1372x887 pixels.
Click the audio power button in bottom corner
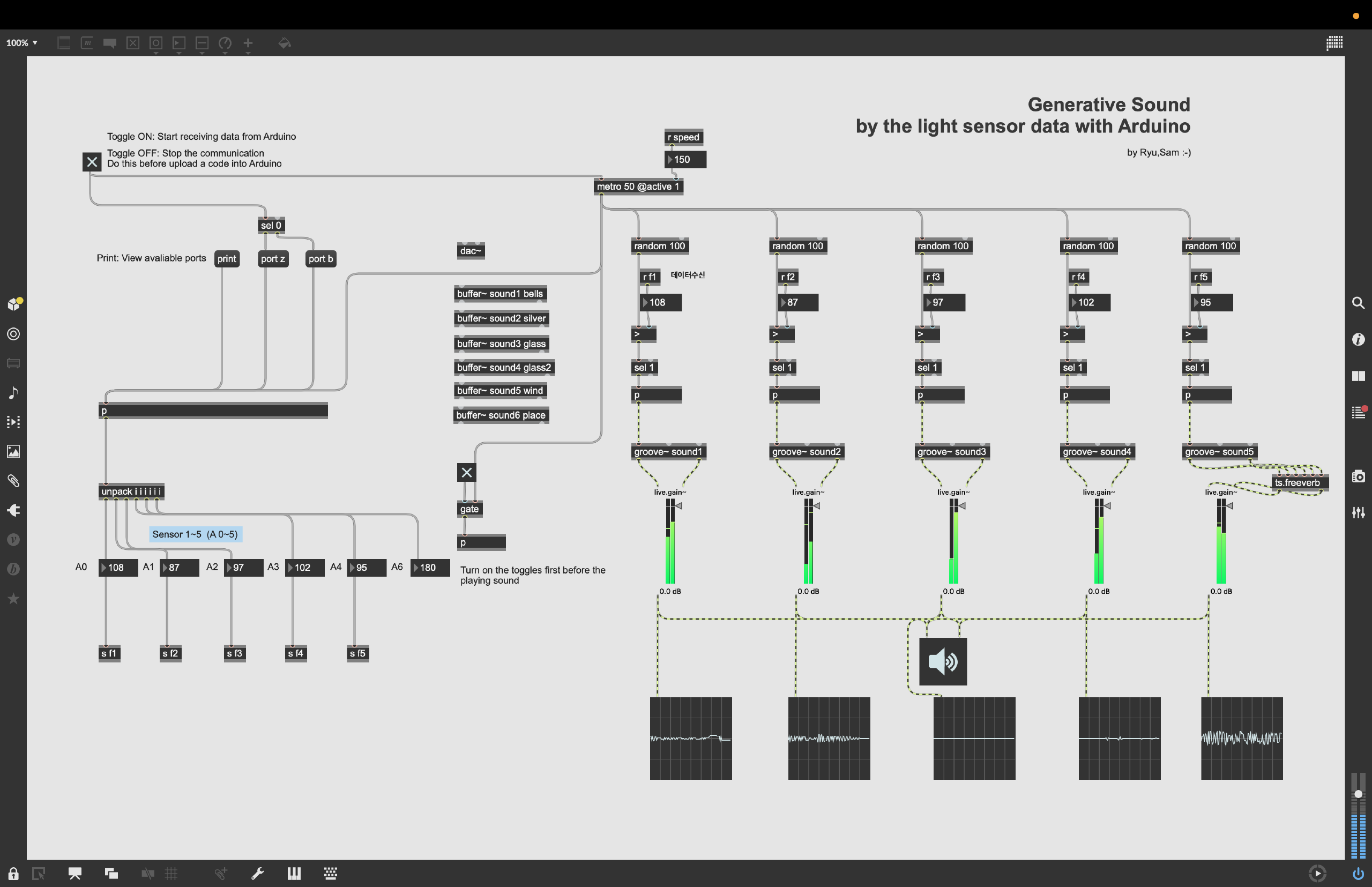pyautogui.click(x=1358, y=873)
